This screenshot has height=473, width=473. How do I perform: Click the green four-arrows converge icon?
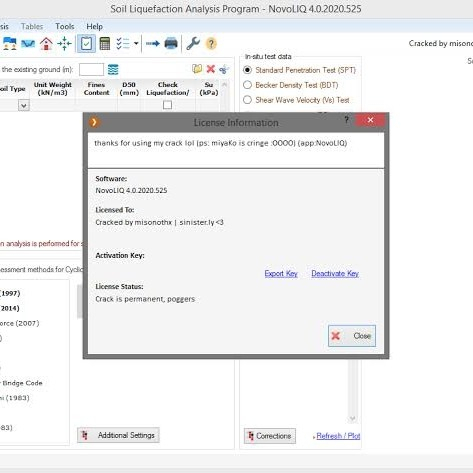64,44
